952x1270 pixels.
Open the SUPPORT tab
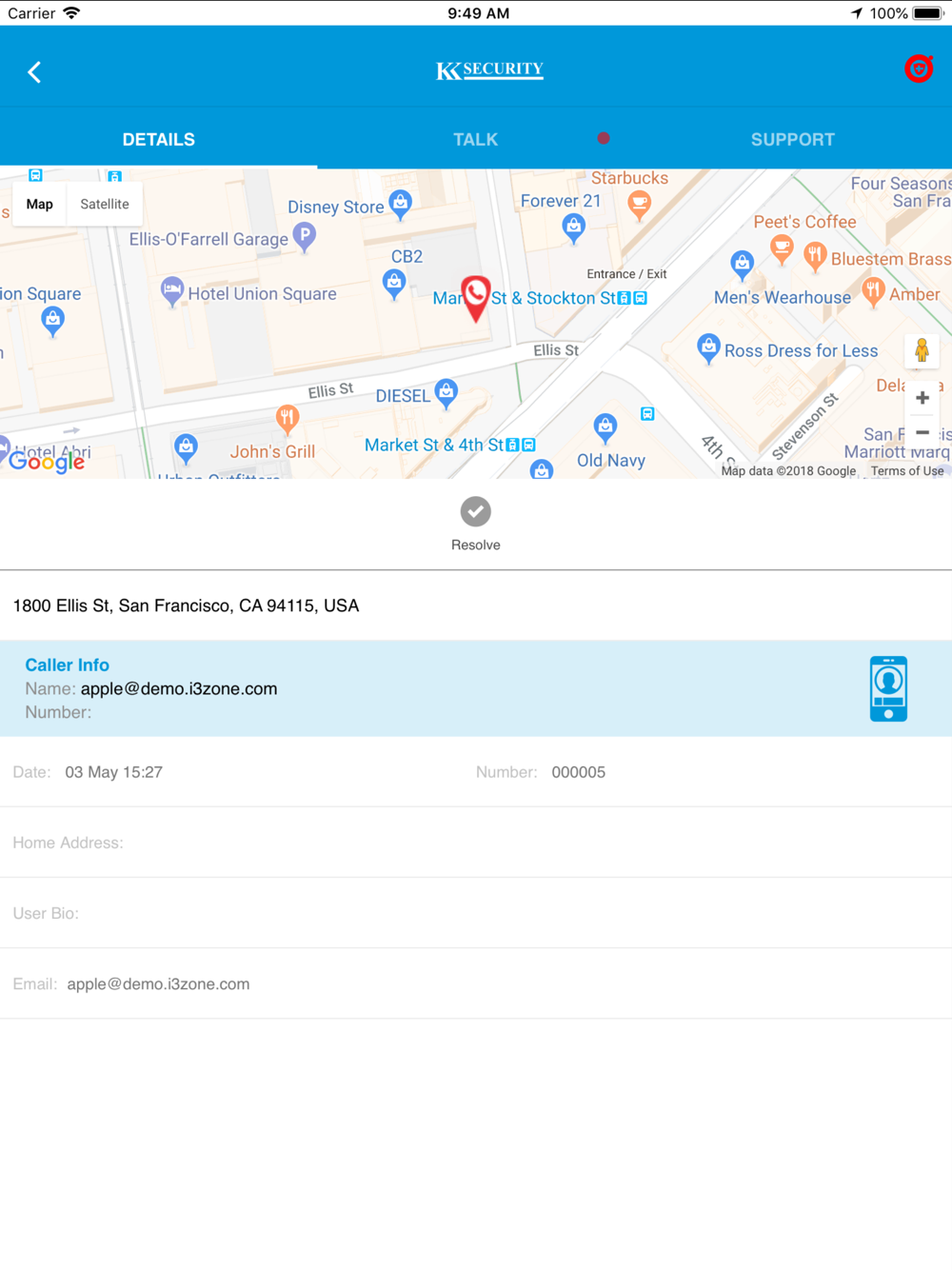pyautogui.click(x=792, y=139)
